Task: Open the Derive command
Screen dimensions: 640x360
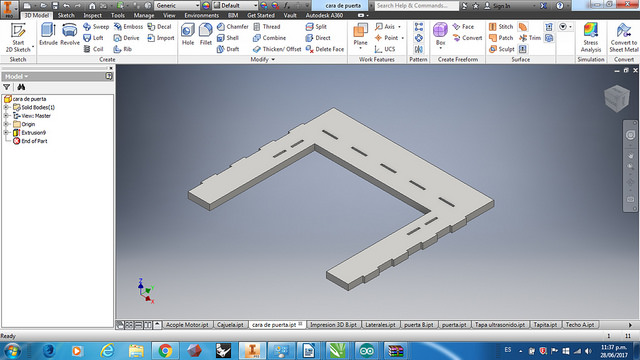Action: tap(127, 38)
